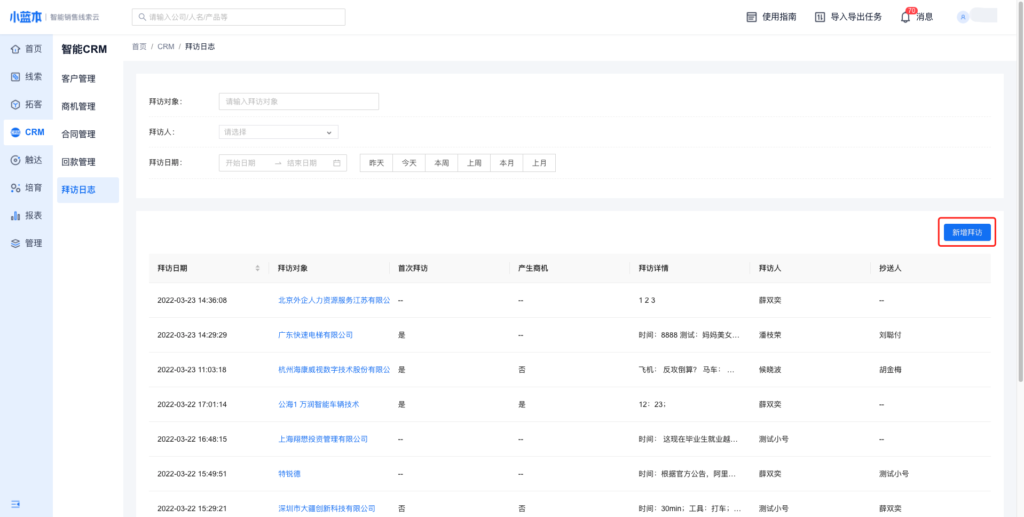Screen dimensions: 1024x517
Task: Click the top company search box
Action: coord(238,17)
